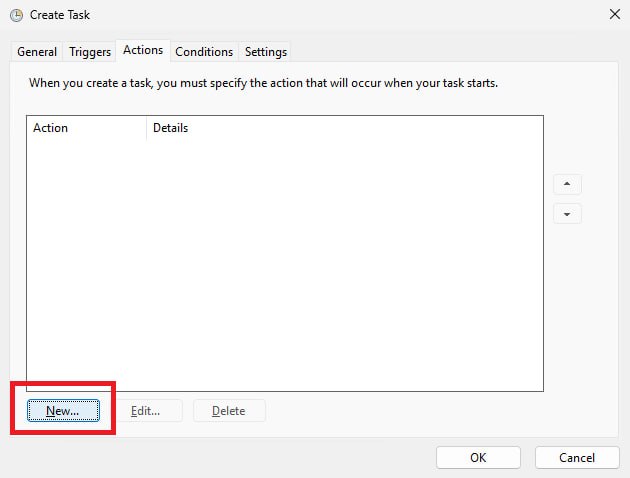Move action down with the down arrow

(x=567, y=214)
